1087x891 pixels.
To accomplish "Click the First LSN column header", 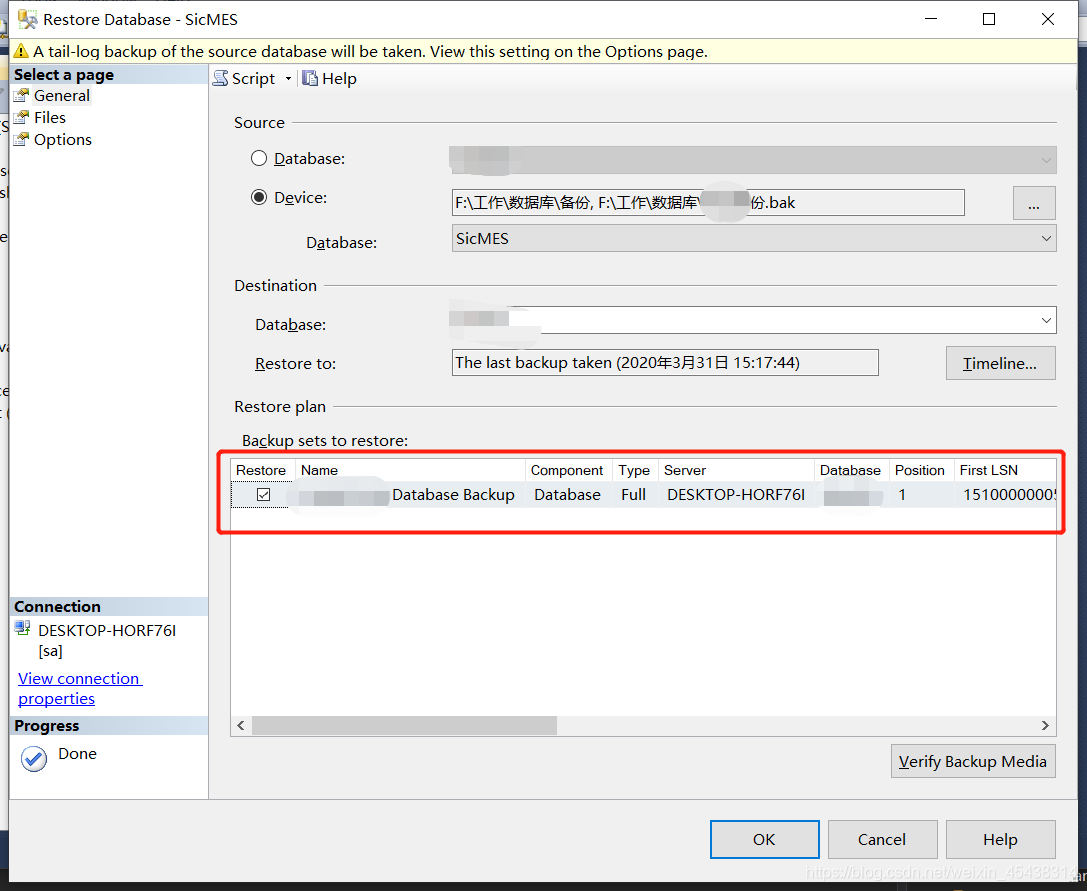I will 1005,470.
